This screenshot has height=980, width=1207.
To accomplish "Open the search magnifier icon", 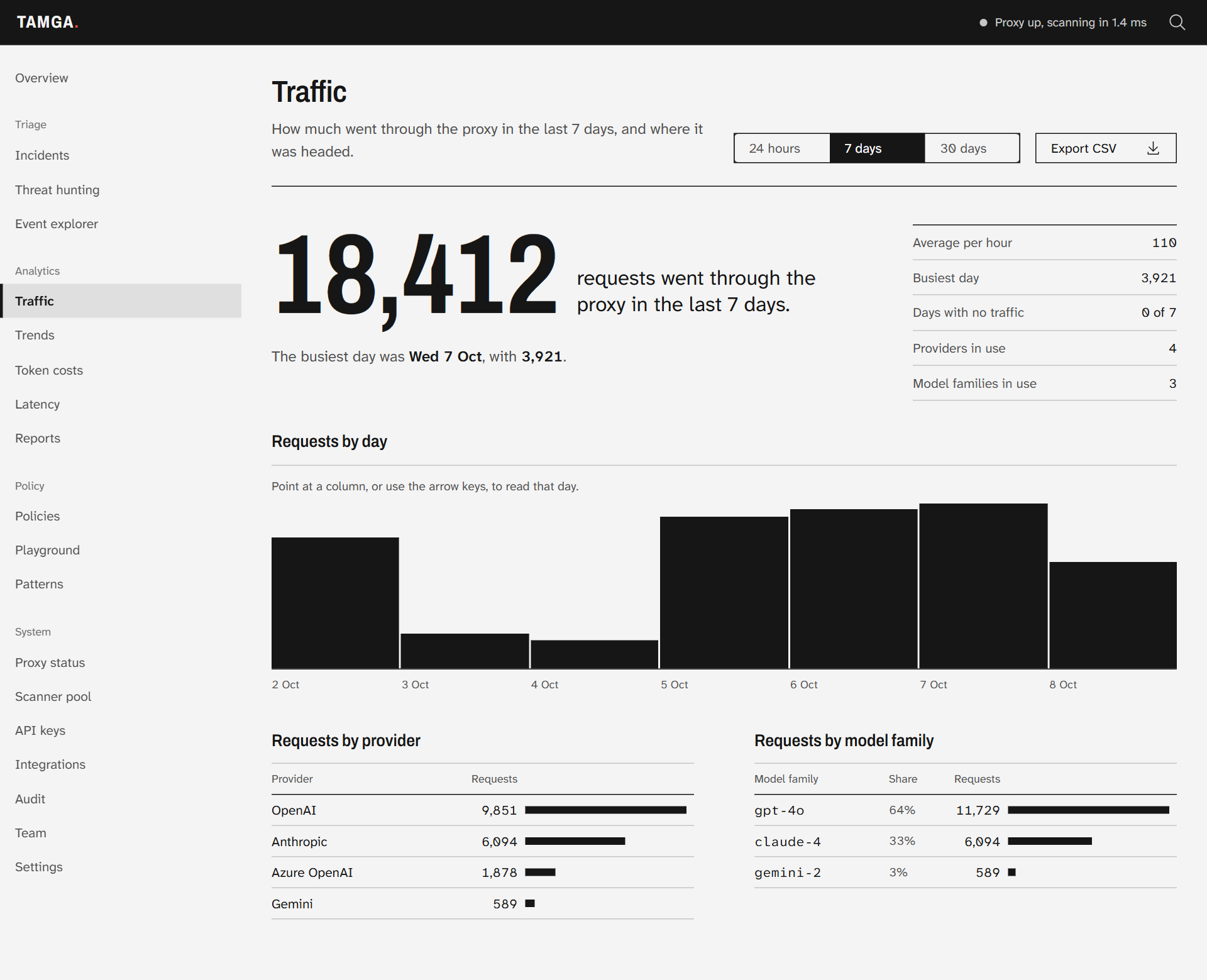I will 1177,23.
